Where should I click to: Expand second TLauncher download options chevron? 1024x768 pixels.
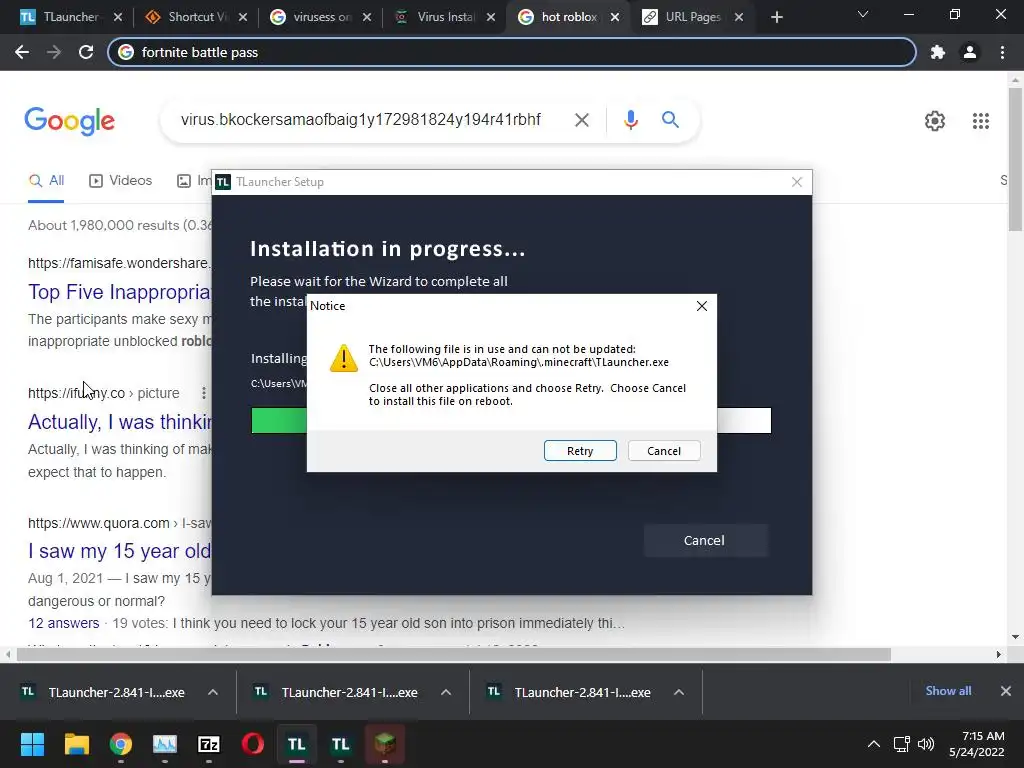[446, 692]
